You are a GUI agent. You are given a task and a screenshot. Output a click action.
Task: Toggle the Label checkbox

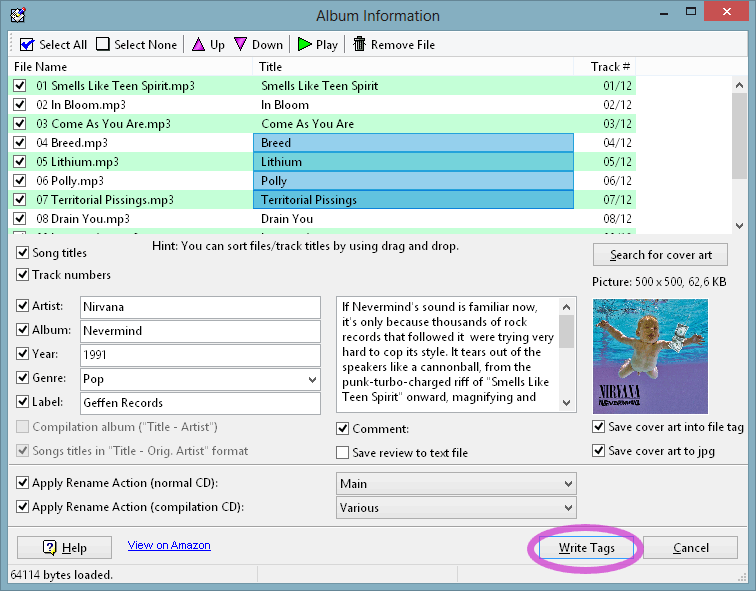23,402
